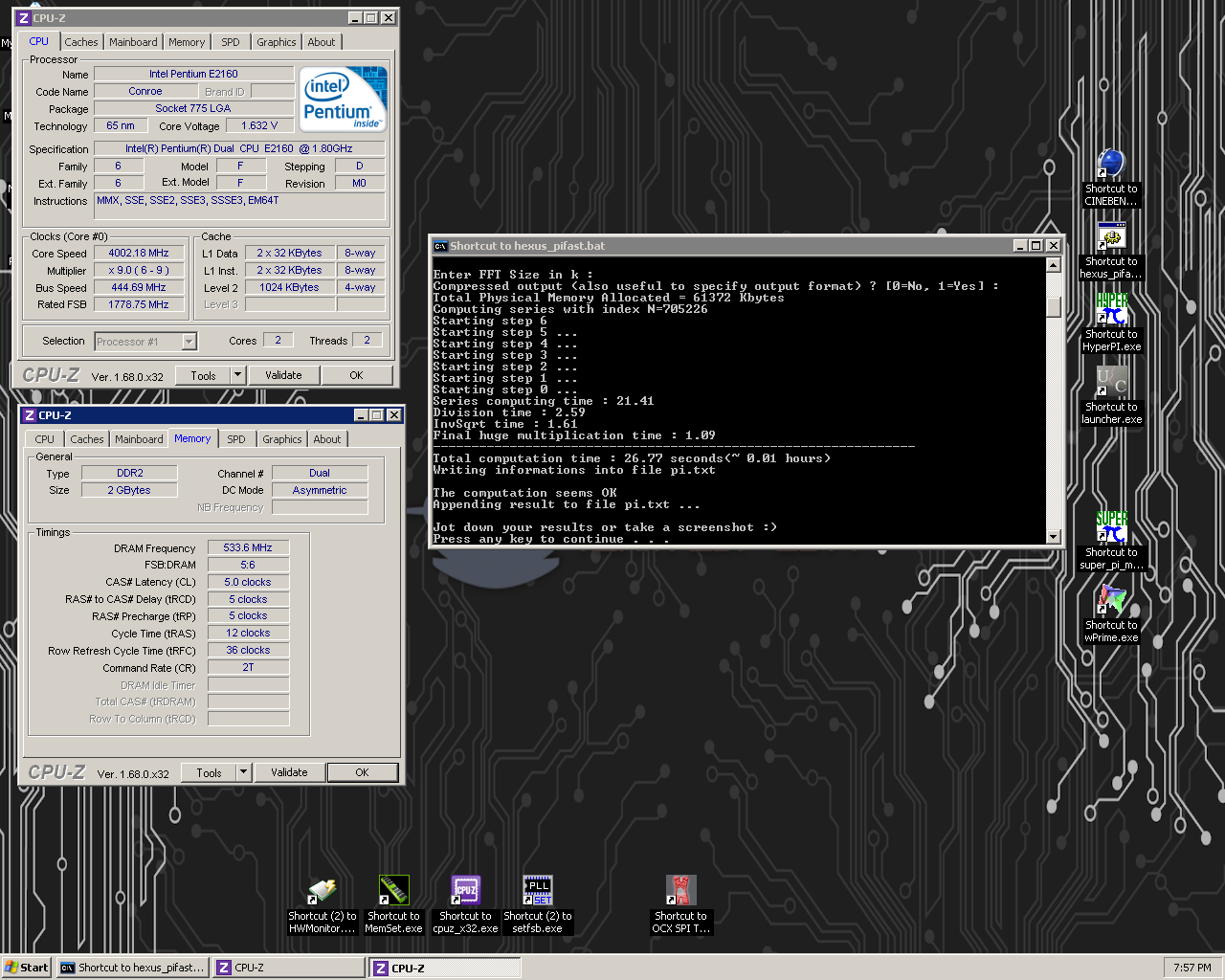Click the Package value Socket 775 LGA

pos(193,108)
